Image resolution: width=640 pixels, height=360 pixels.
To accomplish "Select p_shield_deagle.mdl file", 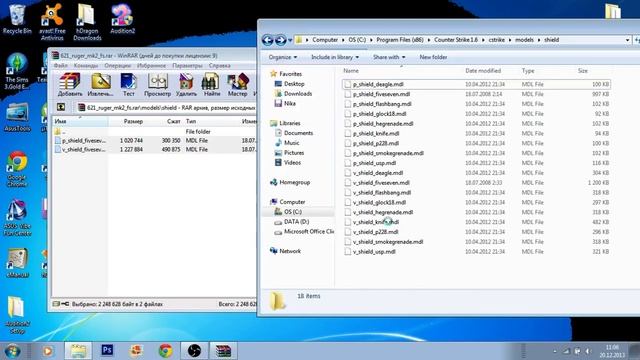I will click(476, 84).
